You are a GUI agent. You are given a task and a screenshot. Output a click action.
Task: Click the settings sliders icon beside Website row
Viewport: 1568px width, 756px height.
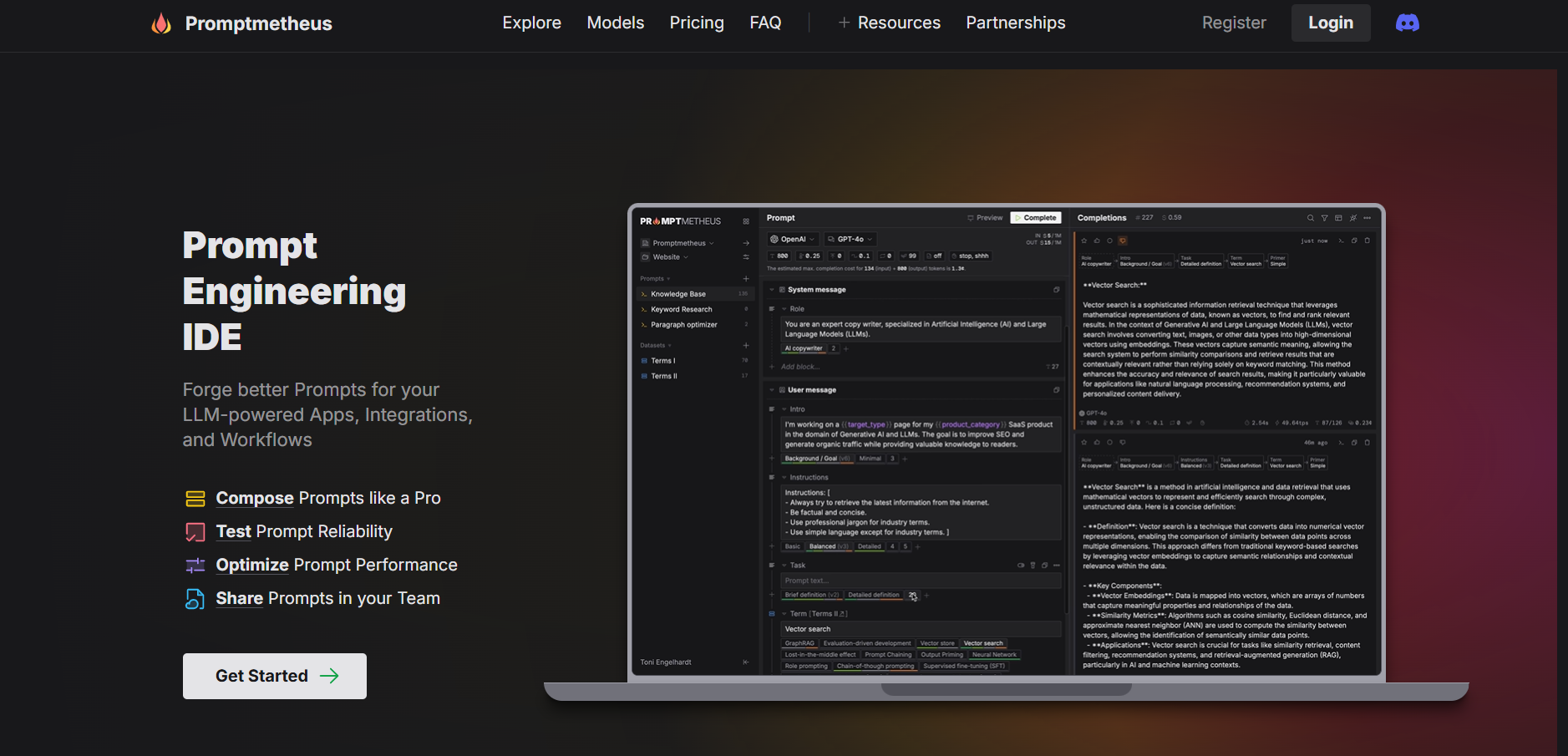[746, 257]
